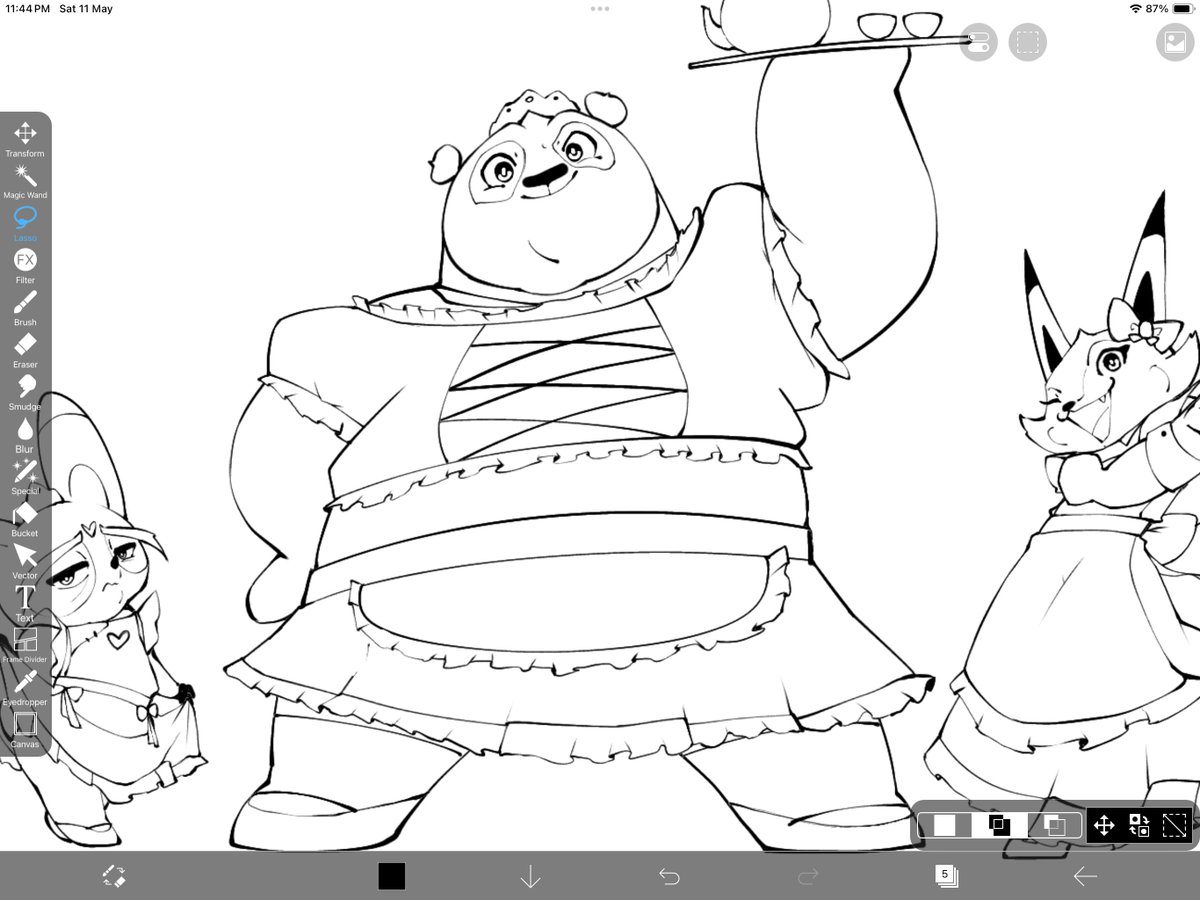Screen dimensions: 1200x900
Task: Open the layers panel showing 5 layers
Action: coord(946,876)
